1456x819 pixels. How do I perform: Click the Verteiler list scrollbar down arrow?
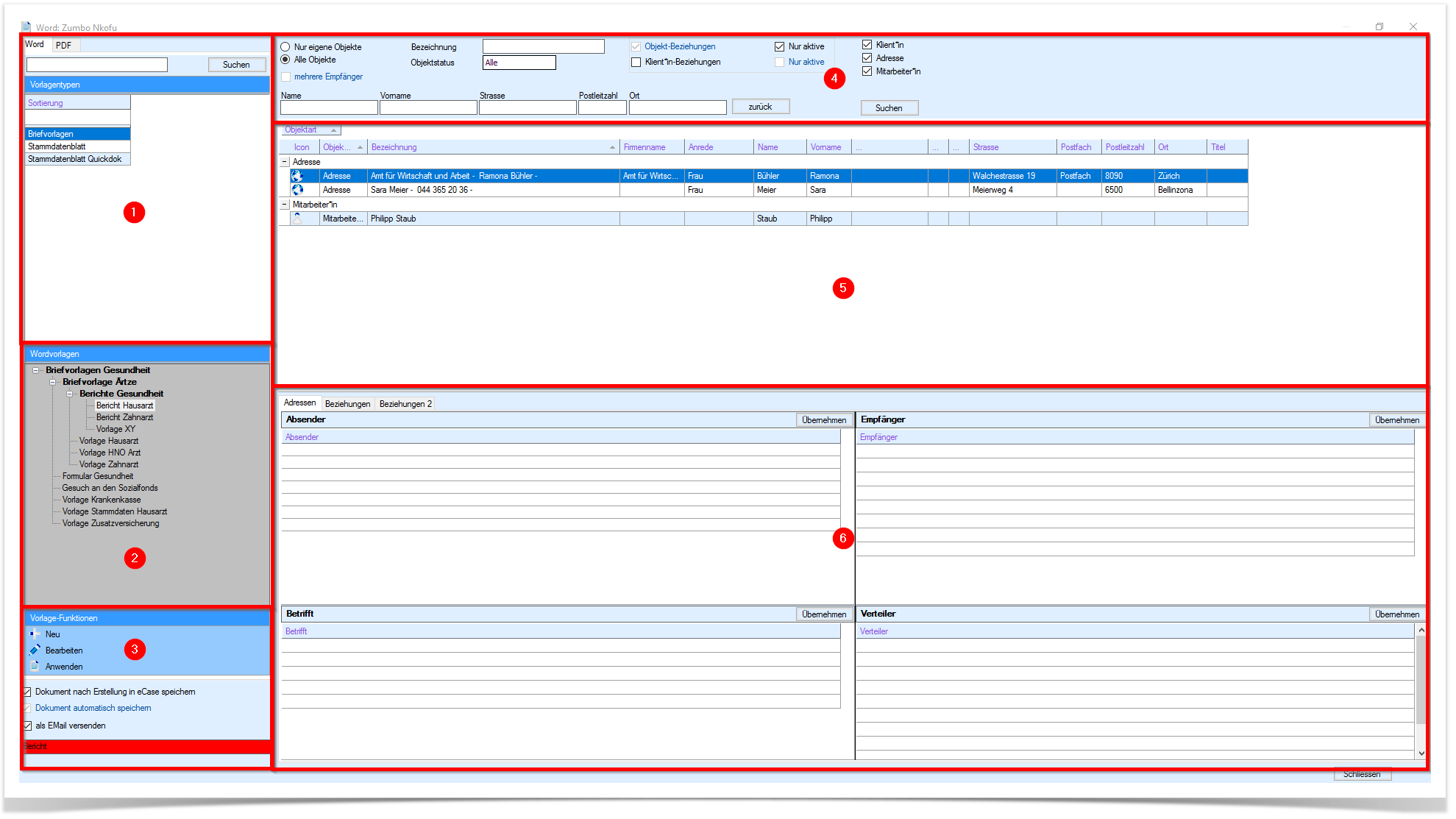1421,753
